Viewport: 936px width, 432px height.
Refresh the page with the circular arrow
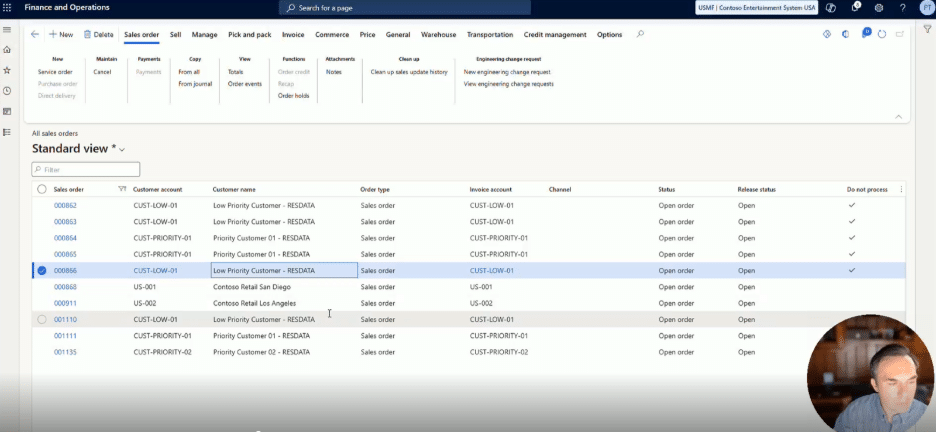click(x=882, y=35)
